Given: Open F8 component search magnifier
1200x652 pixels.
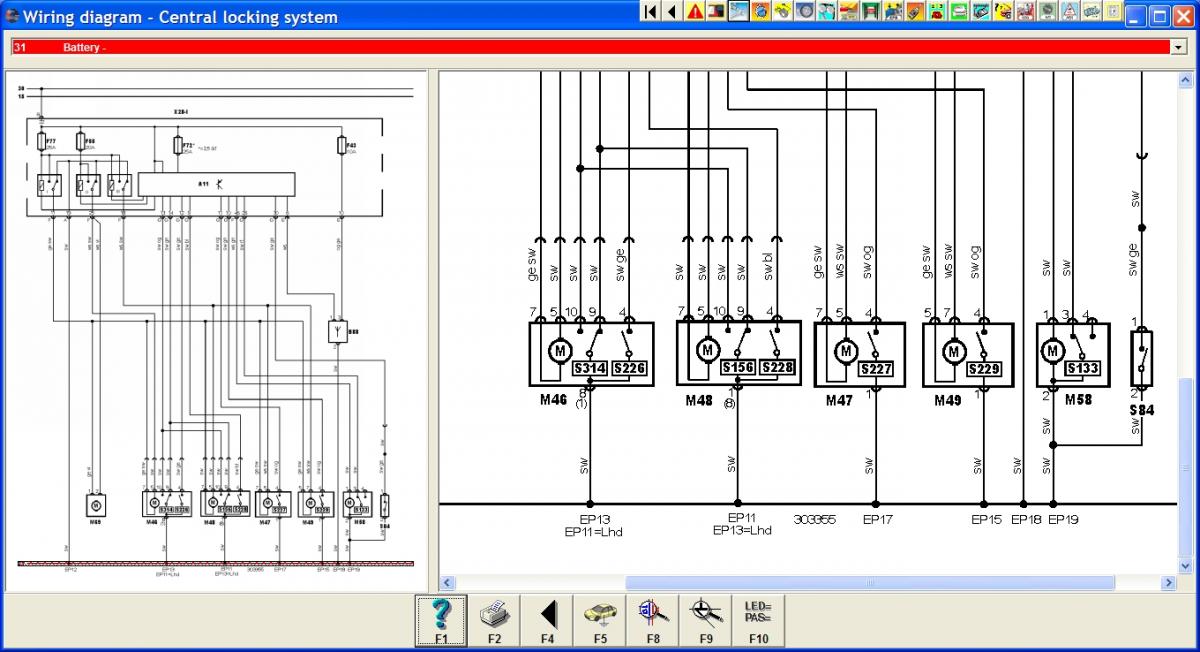Looking at the screenshot, I should [x=653, y=620].
